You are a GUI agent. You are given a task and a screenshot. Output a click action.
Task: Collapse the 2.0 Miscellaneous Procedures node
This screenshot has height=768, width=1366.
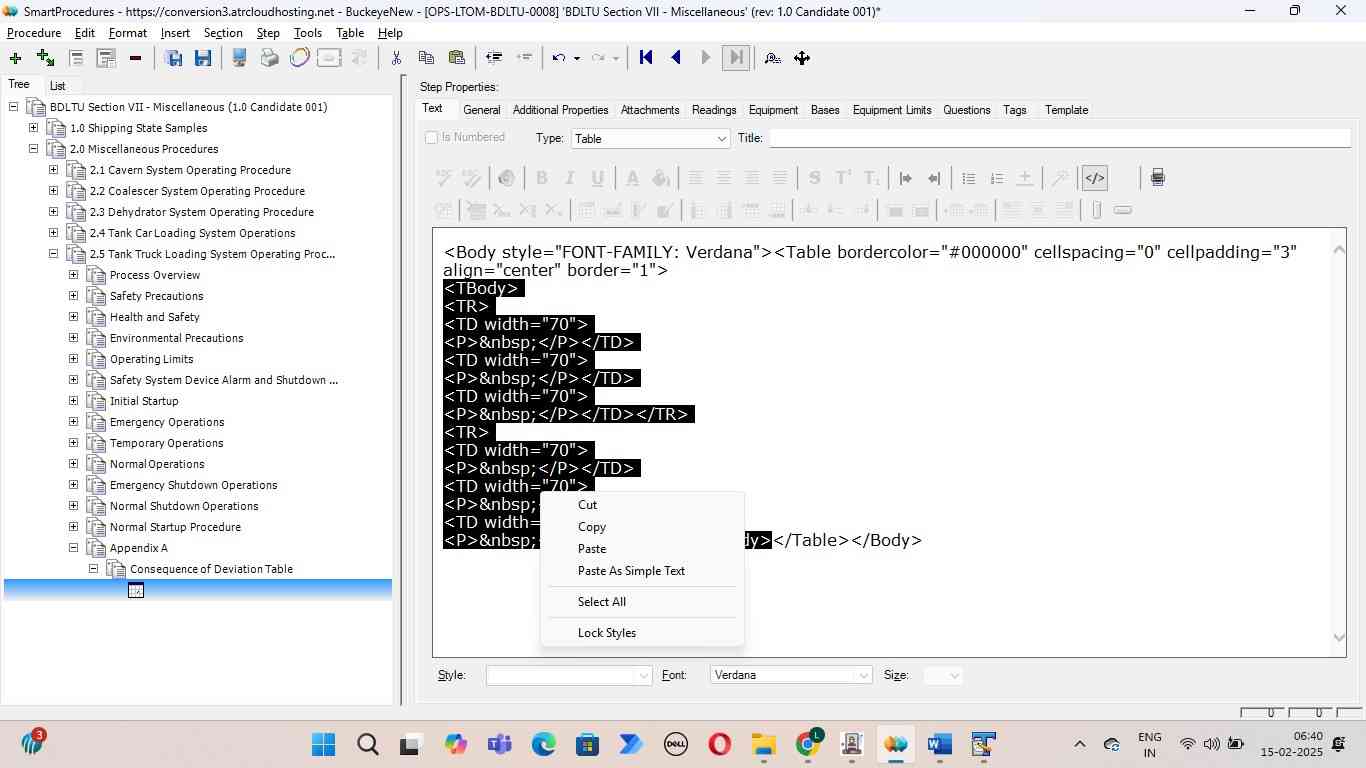pos(33,149)
